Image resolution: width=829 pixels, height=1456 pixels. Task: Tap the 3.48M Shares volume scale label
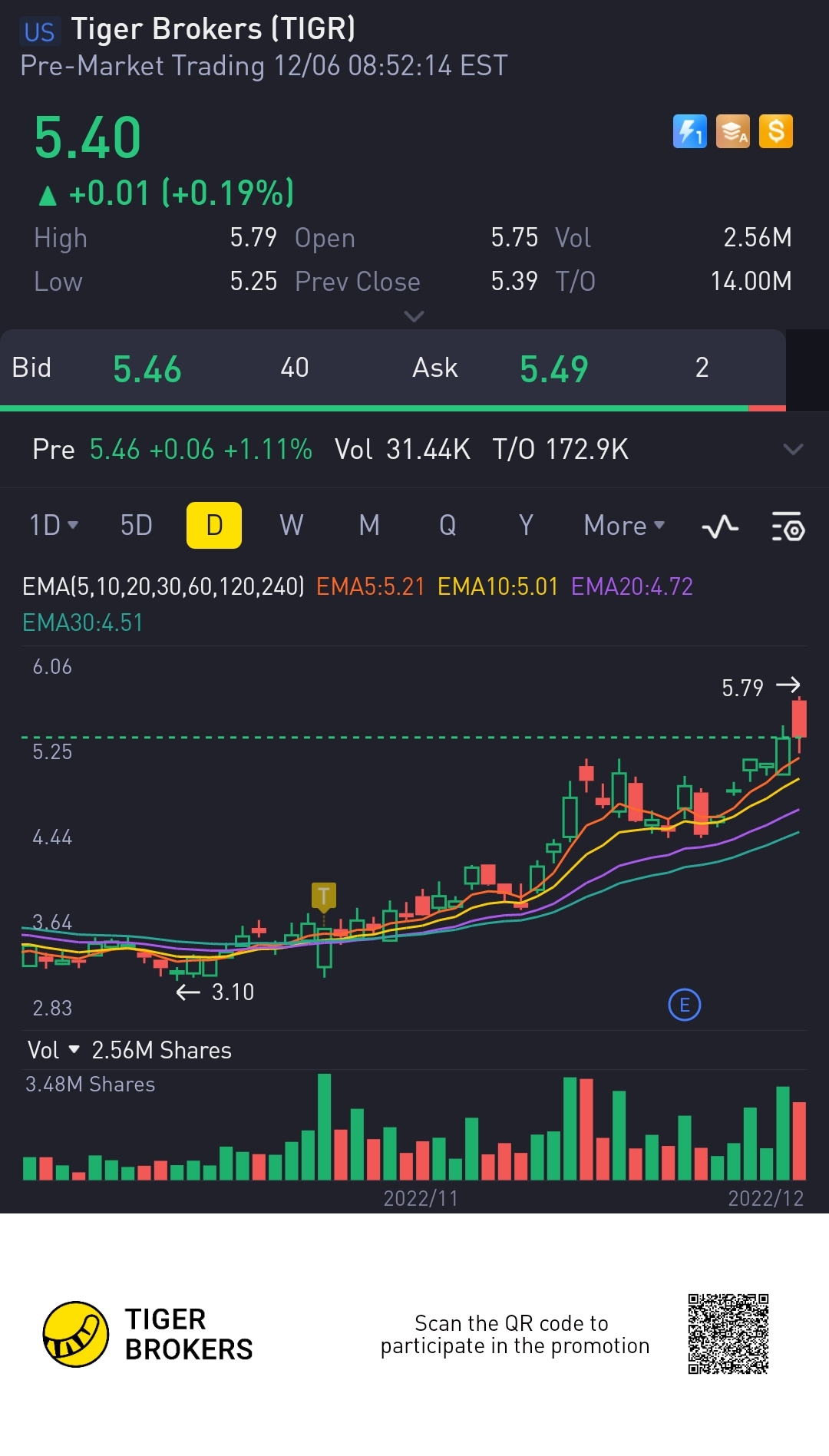pyautogui.click(x=91, y=1085)
